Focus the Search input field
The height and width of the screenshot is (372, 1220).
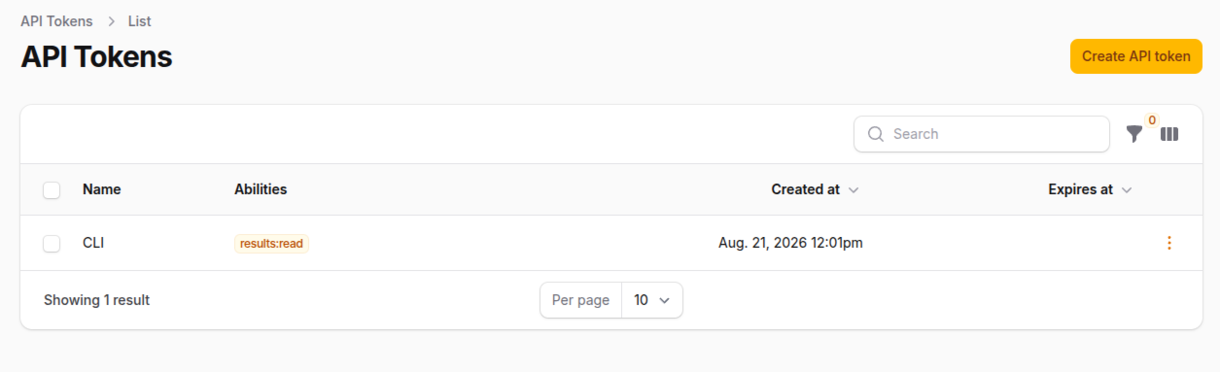click(x=982, y=134)
